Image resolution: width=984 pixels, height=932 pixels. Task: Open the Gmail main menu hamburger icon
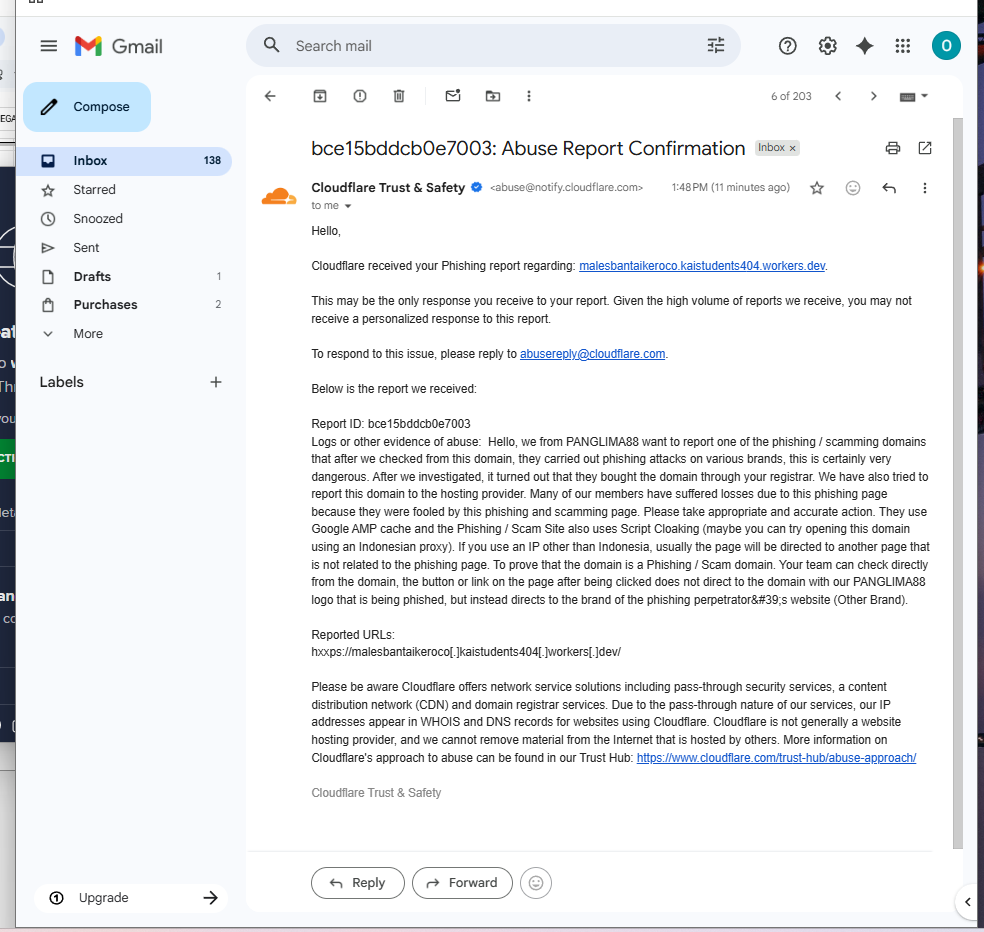[x=48, y=46]
